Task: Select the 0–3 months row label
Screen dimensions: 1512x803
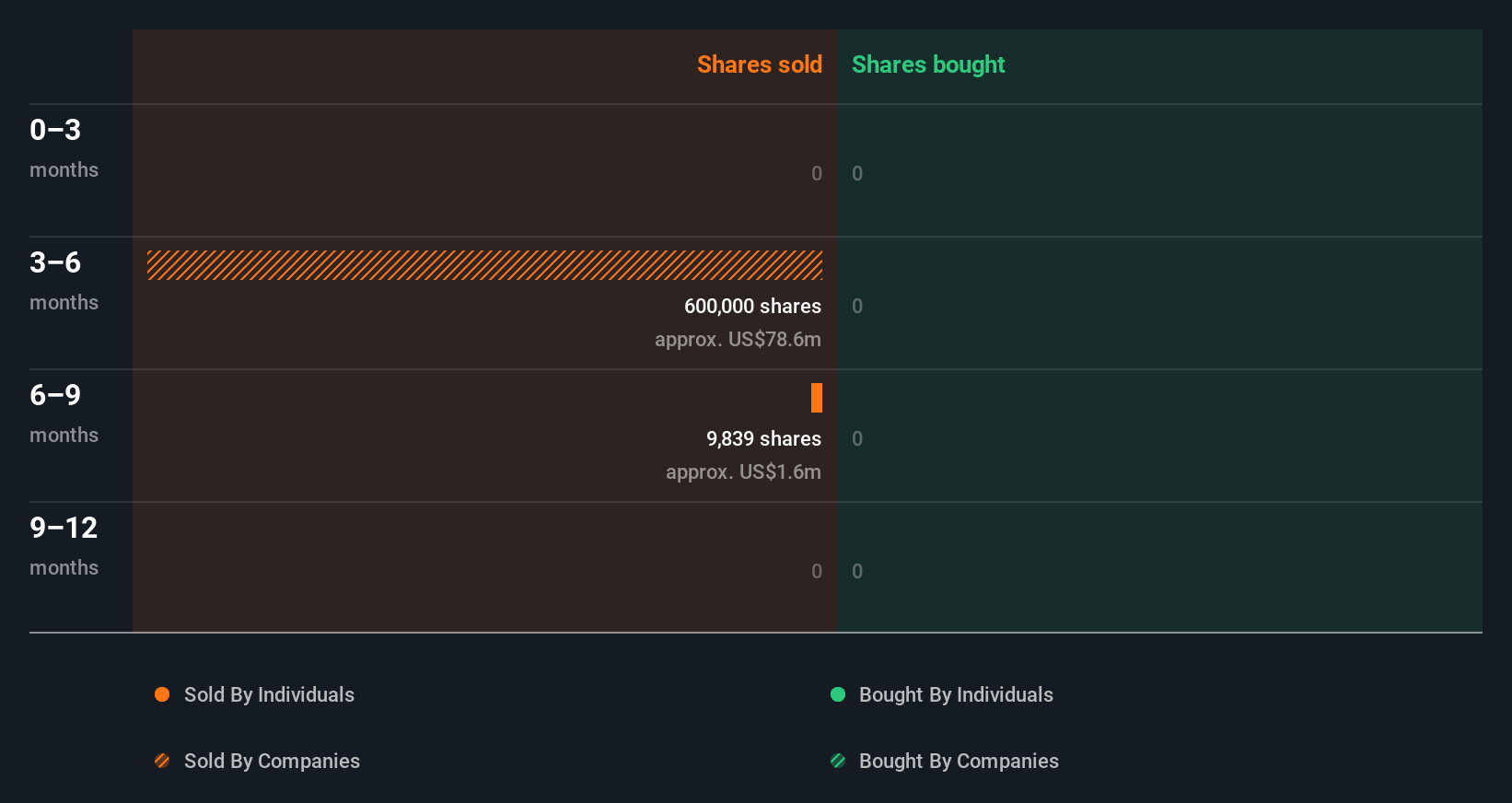Action: (64, 147)
